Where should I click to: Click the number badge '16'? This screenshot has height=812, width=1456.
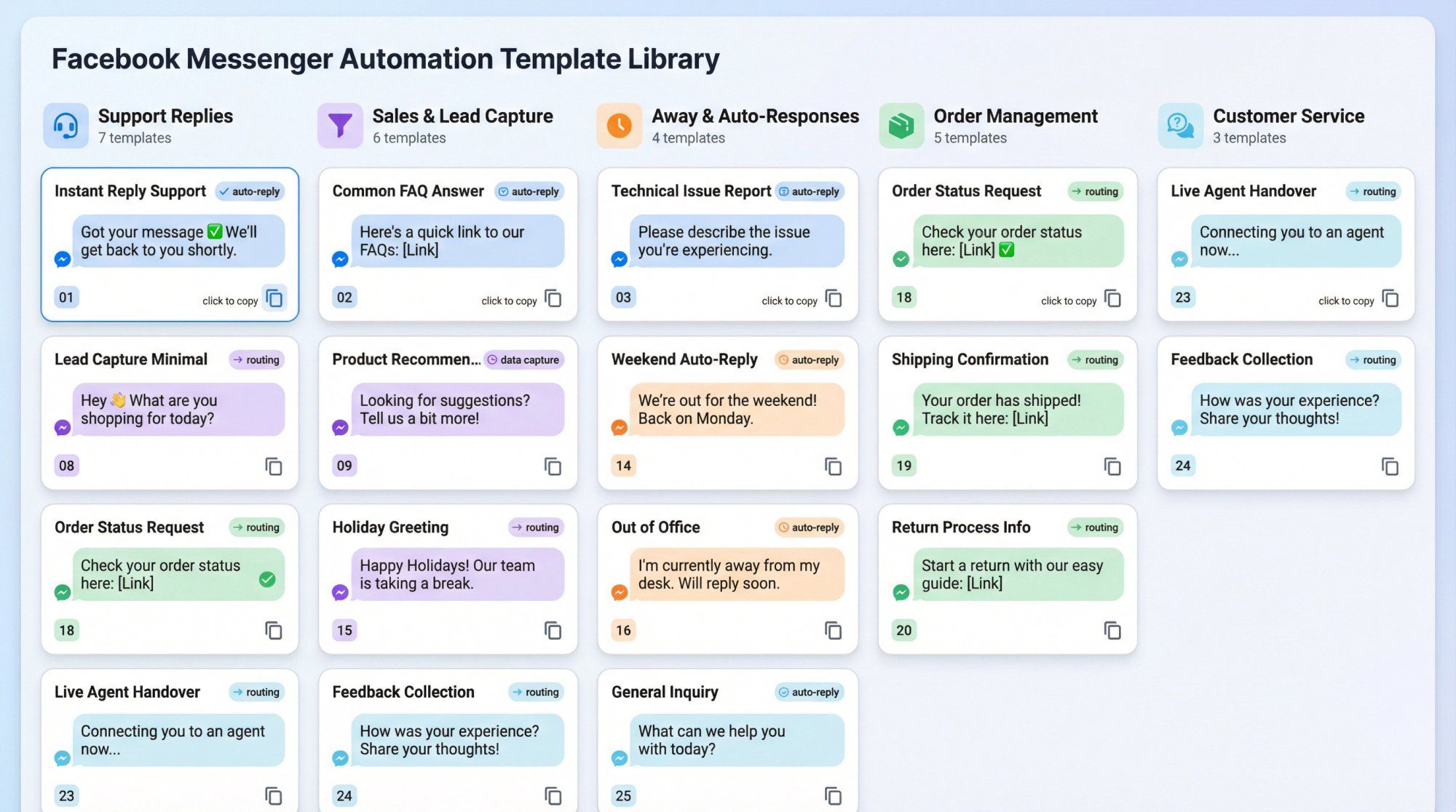click(623, 630)
